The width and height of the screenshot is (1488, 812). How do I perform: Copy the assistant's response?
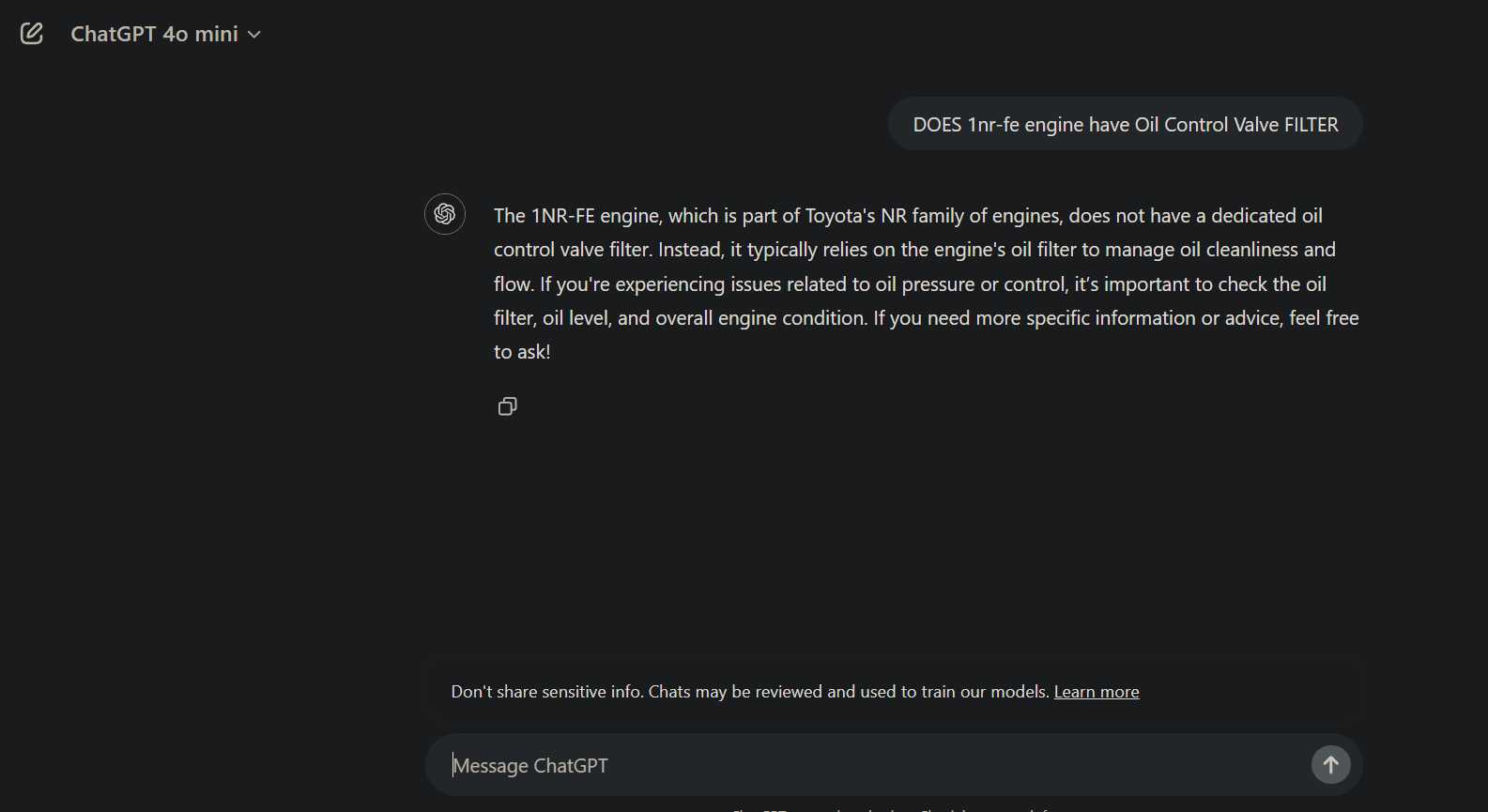[507, 406]
